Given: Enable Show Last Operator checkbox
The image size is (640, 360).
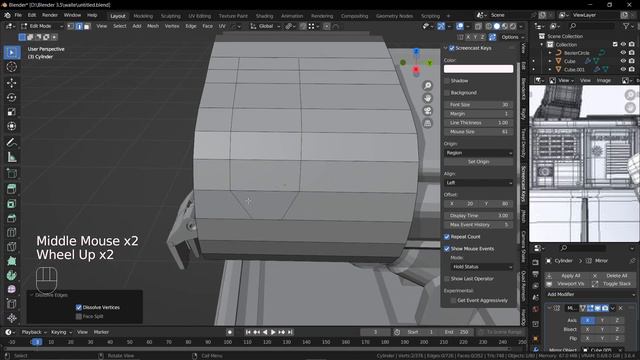Looking at the screenshot, I should 447,279.
